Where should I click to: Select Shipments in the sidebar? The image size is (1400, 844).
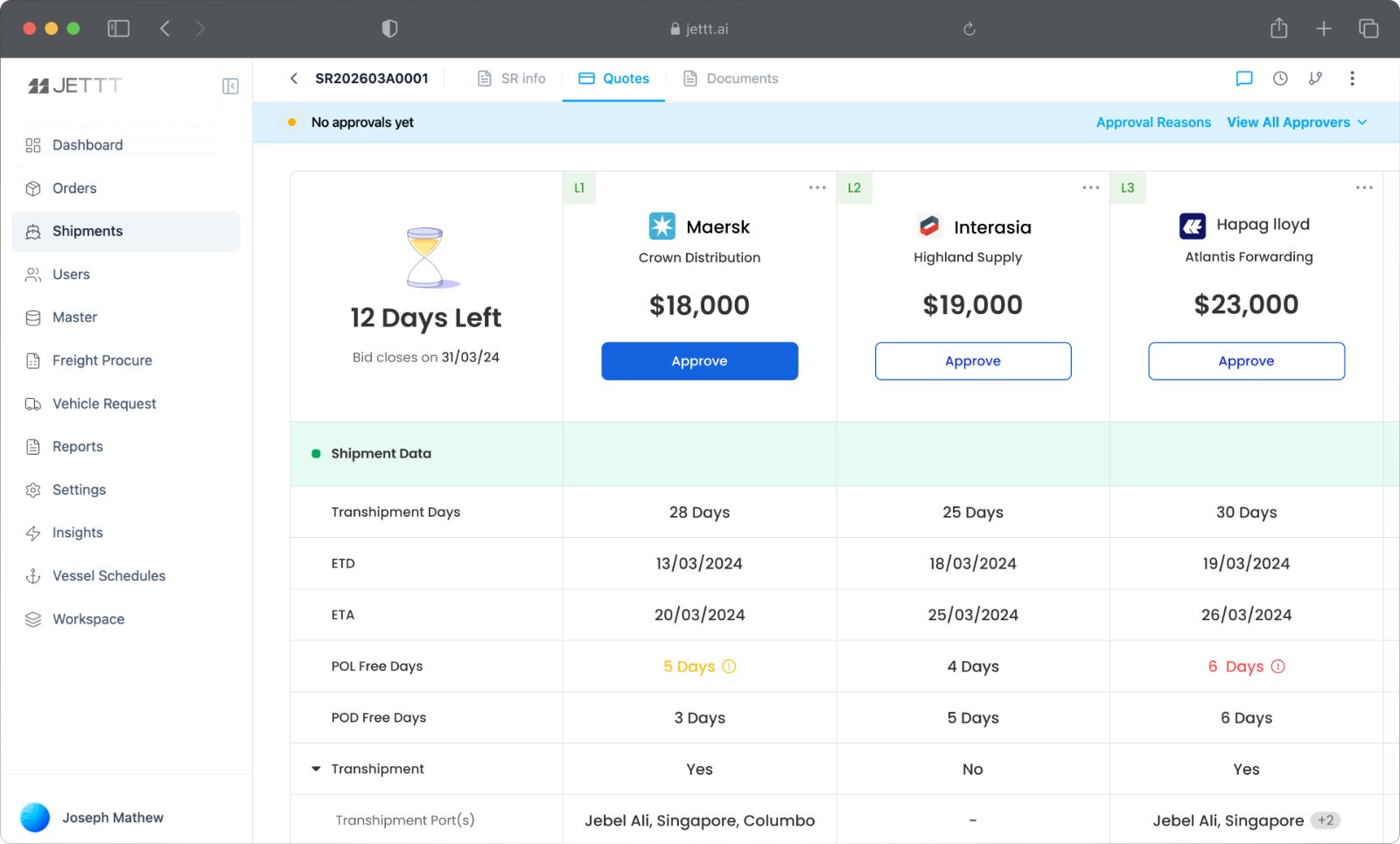click(x=126, y=232)
